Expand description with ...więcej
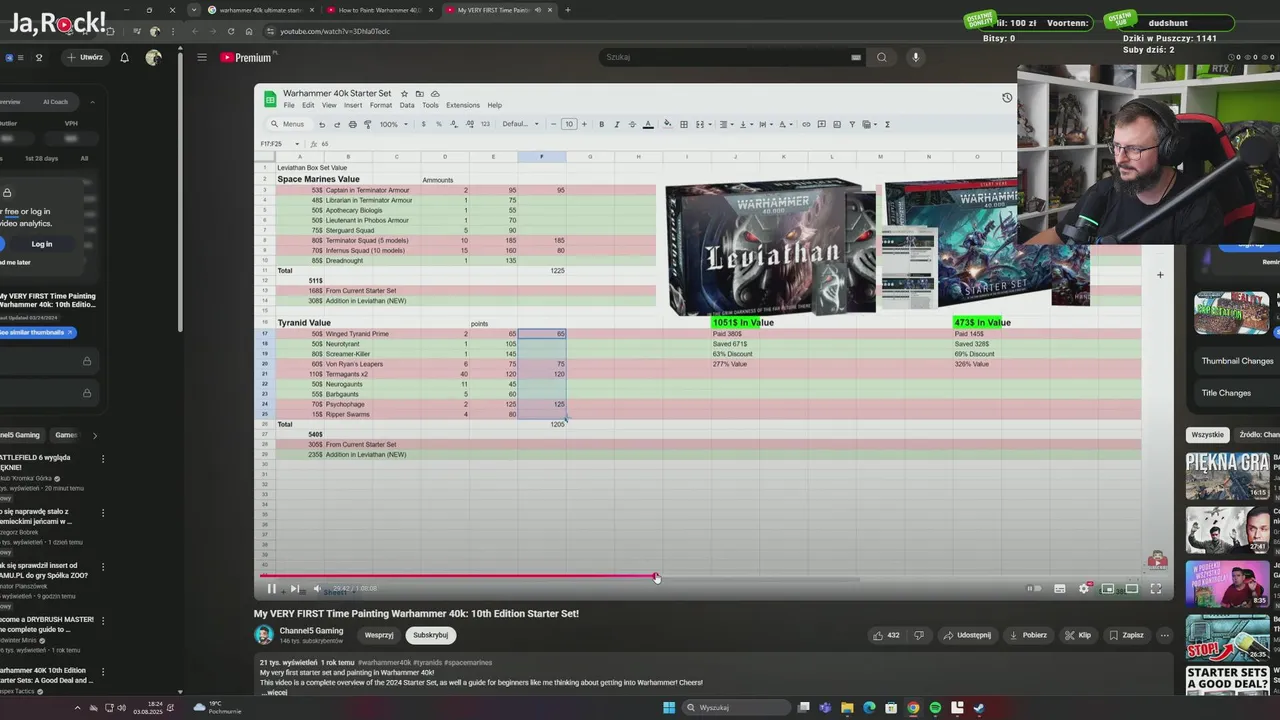 pos(273,692)
